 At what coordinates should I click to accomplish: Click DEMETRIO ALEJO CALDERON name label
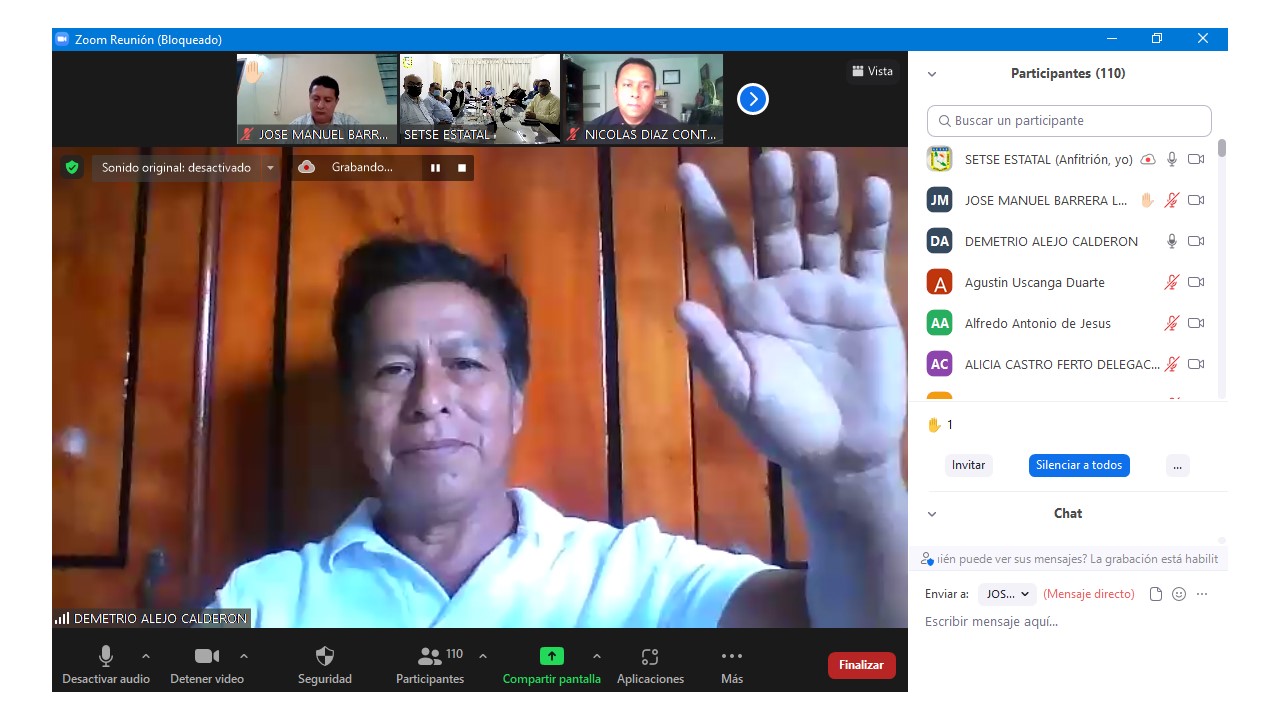[x=160, y=618]
